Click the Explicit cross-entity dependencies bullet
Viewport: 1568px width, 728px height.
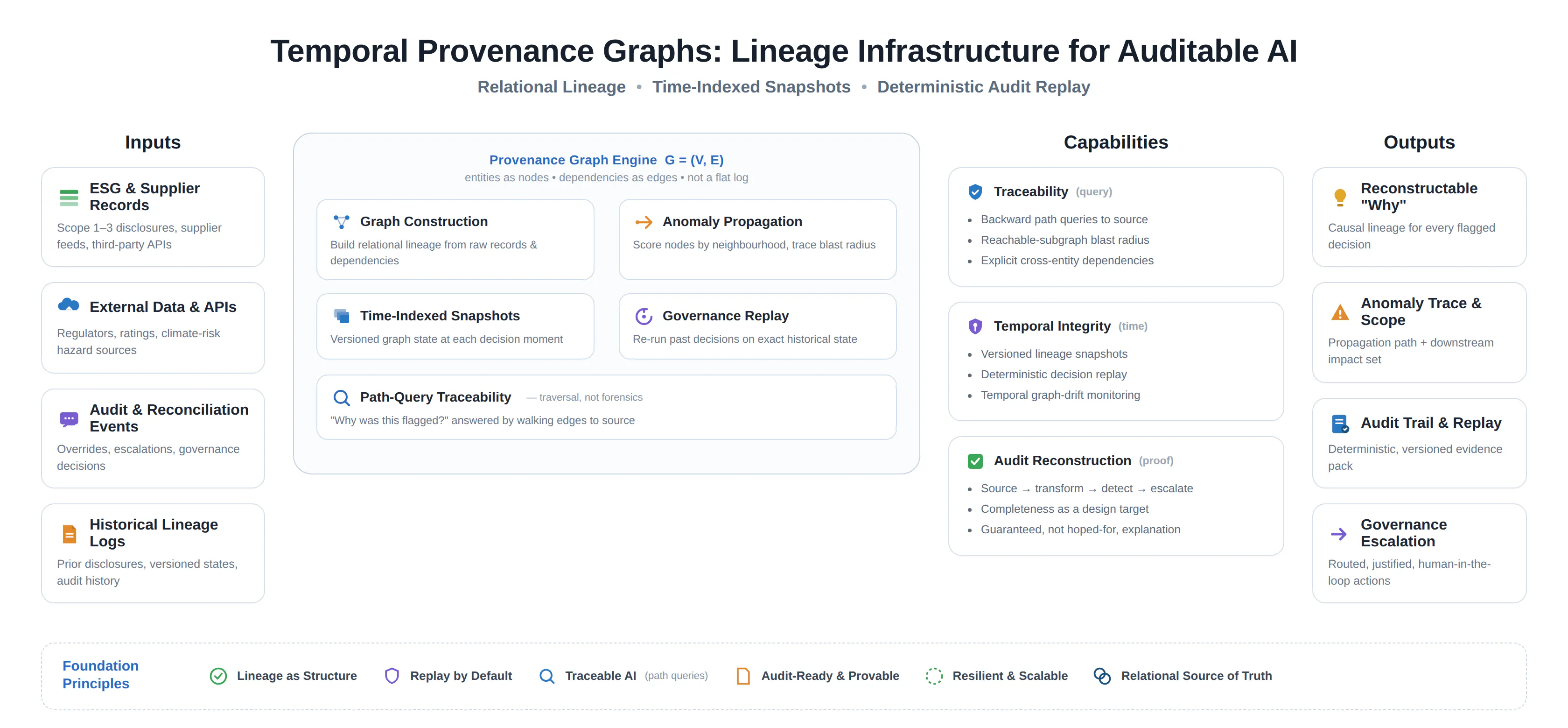1067,261
